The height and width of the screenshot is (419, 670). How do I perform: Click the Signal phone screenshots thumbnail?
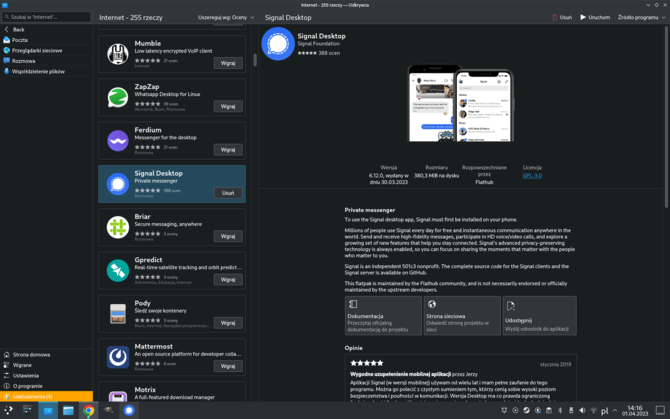[461, 103]
